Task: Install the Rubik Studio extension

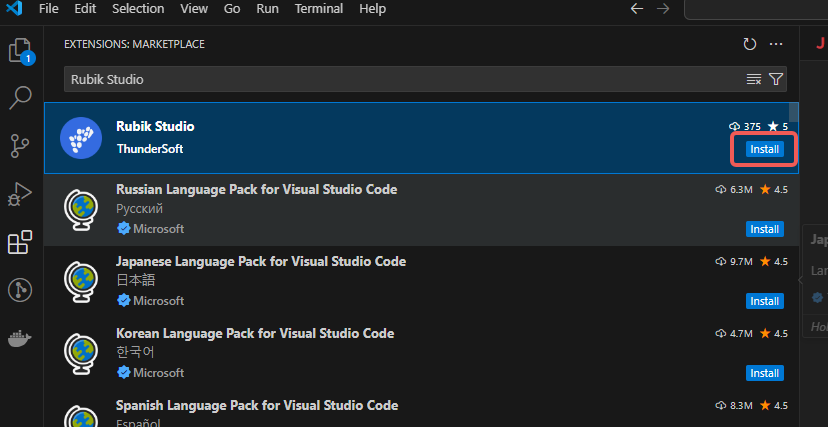Action: click(765, 149)
